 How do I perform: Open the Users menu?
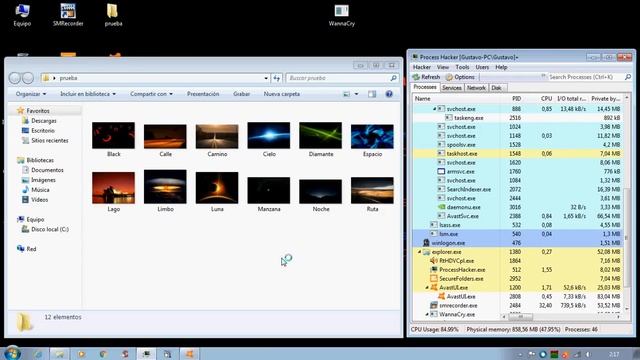tap(482, 67)
